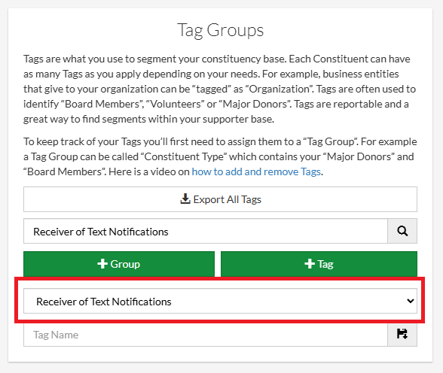Click the word Group on the green button

pyautogui.click(x=125, y=264)
